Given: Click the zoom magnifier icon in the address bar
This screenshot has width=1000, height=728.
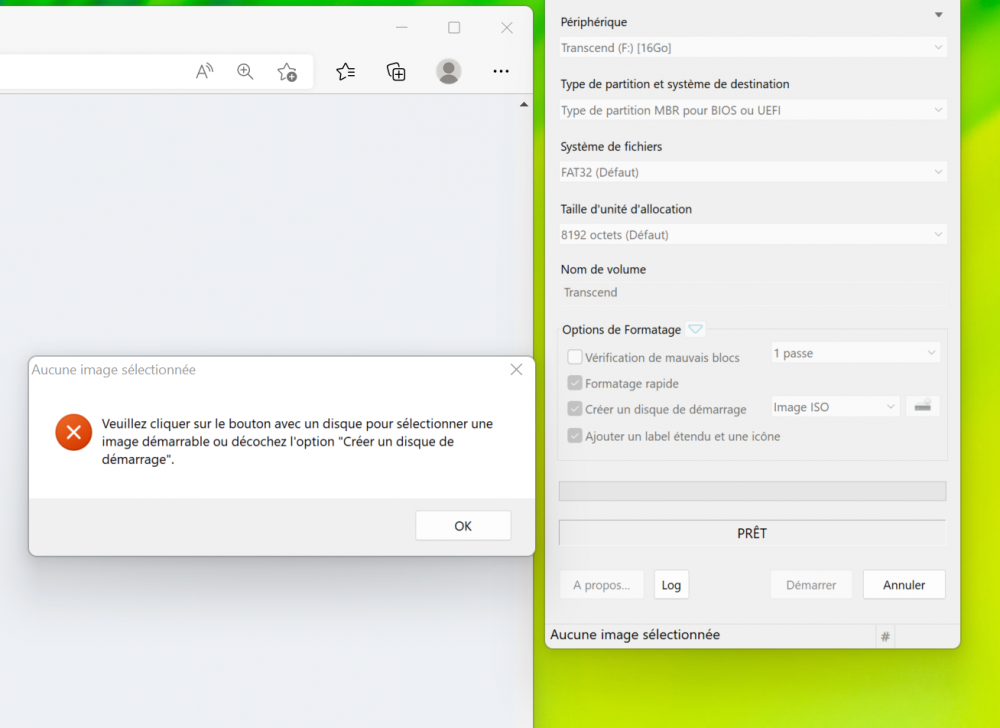Looking at the screenshot, I should [245, 71].
